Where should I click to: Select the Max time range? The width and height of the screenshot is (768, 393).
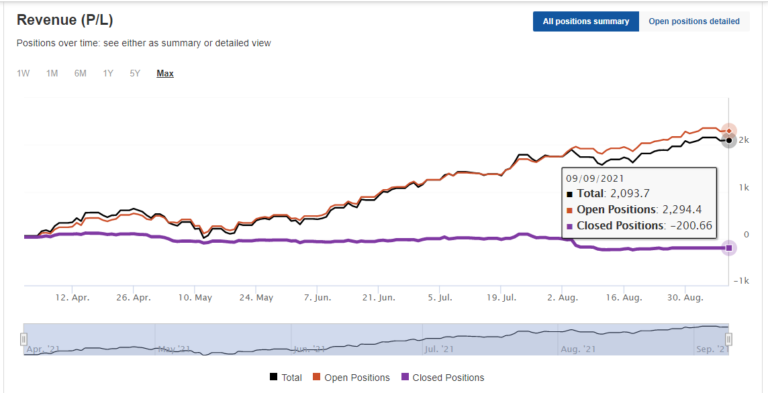165,74
